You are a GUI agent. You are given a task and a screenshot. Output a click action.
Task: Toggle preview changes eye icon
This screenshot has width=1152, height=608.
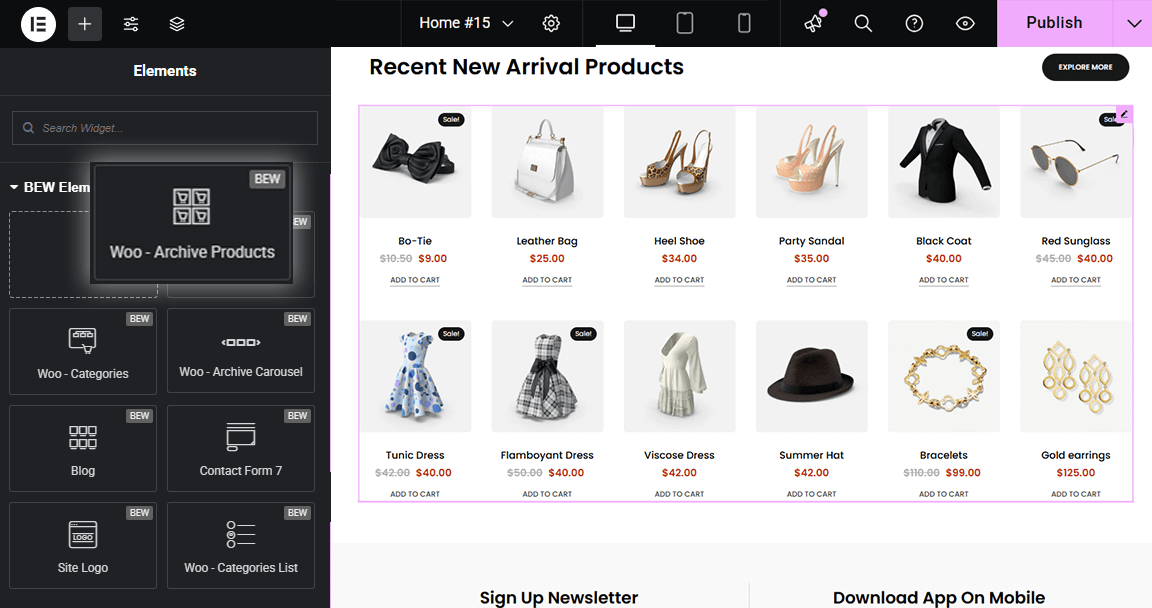tap(965, 23)
